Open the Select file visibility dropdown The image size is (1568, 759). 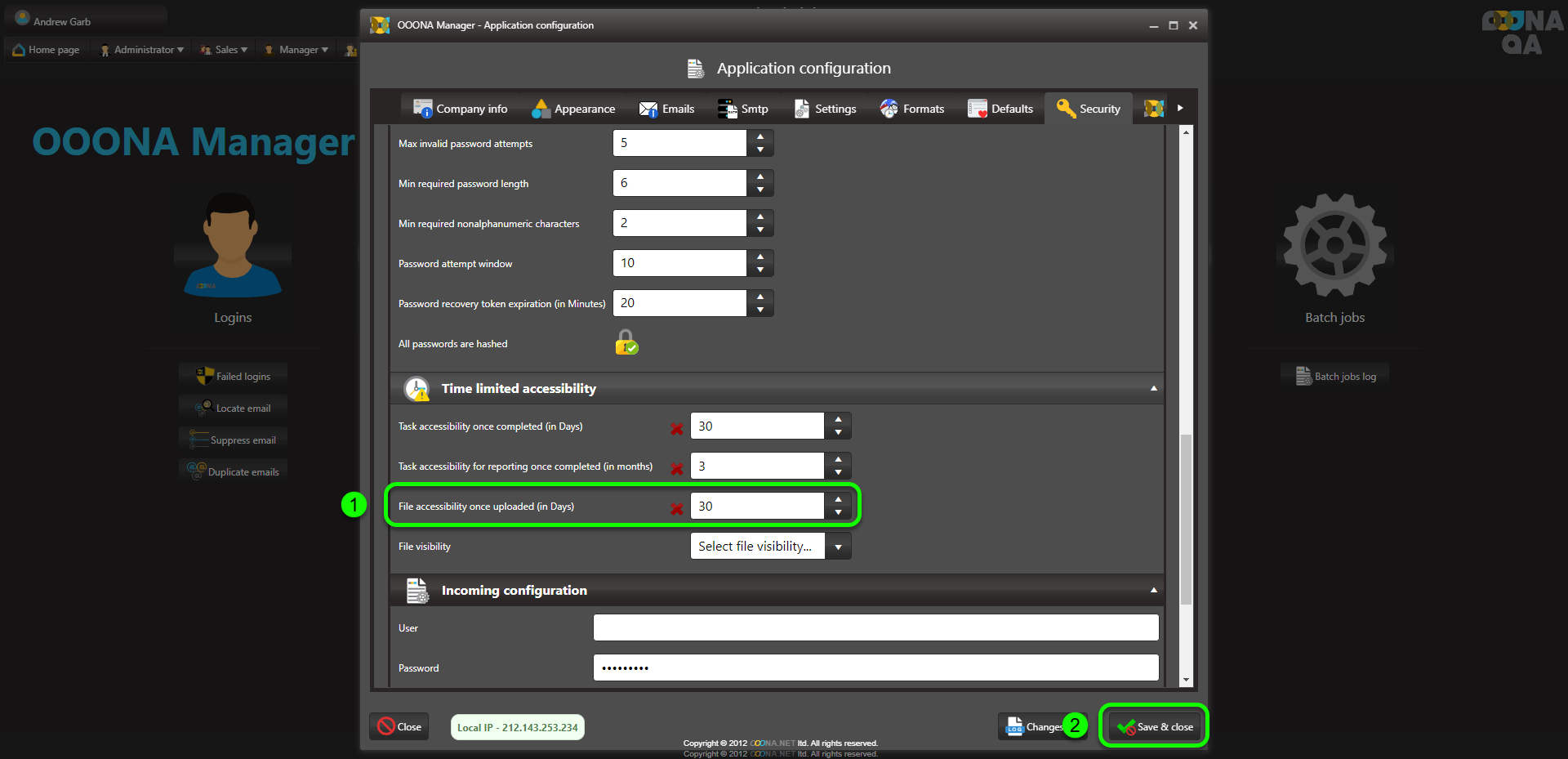[x=838, y=547]
